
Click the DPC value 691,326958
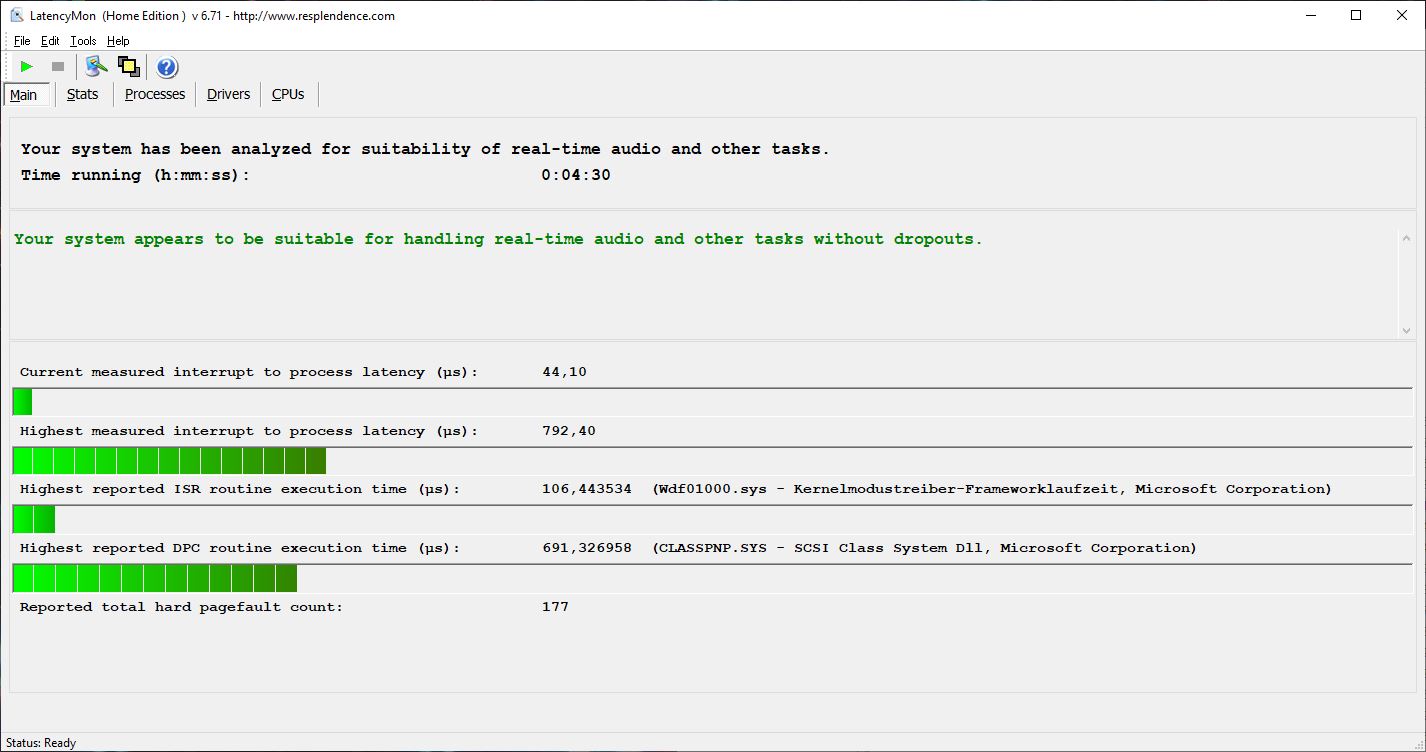point(586,548)
